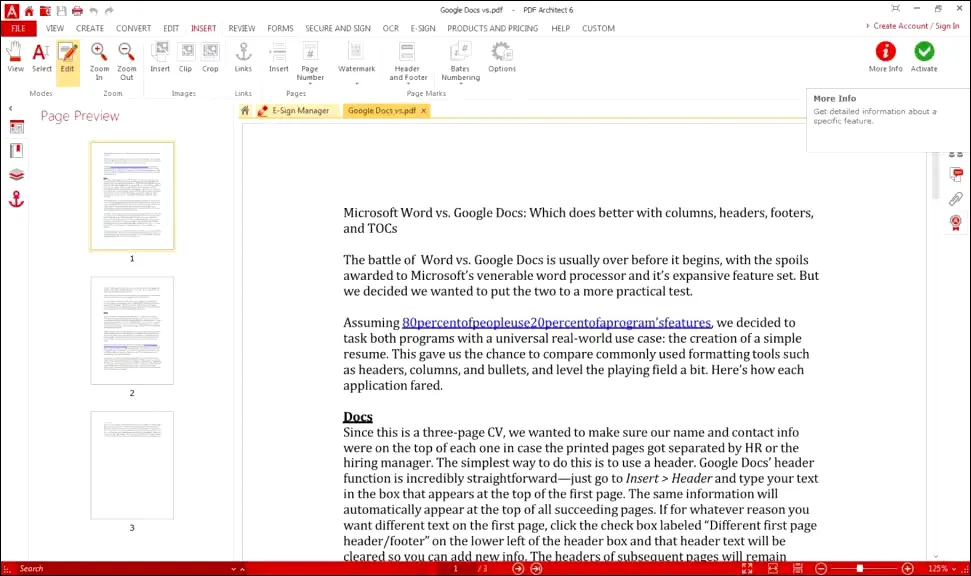Image resolution: width=971 pixels, height=576 pixels.
Task: Click the 80 percent hyperlink in document
Action: coord(556,323)
